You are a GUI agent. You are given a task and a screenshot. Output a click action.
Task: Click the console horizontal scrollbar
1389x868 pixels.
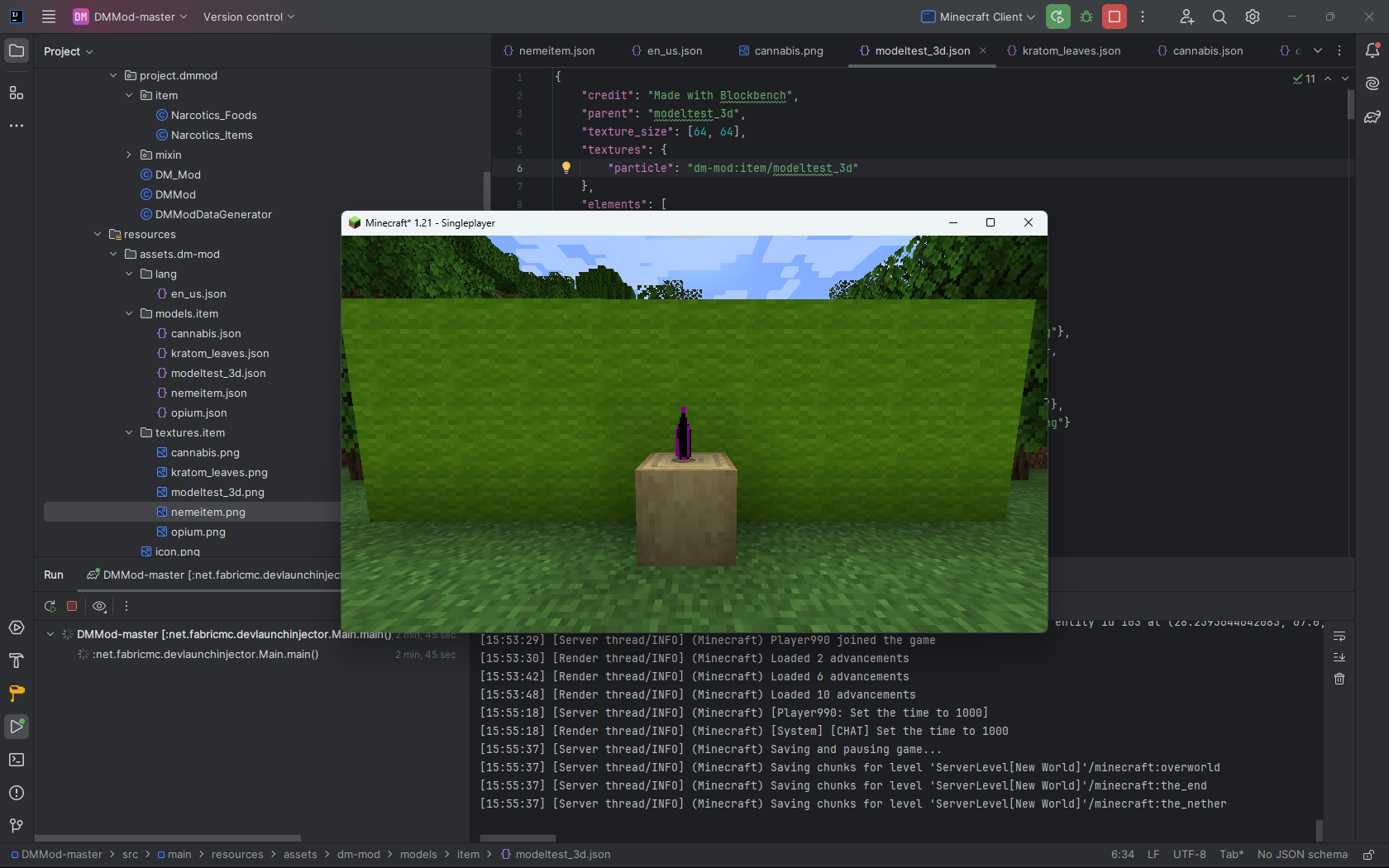click(x=518, y=838)
